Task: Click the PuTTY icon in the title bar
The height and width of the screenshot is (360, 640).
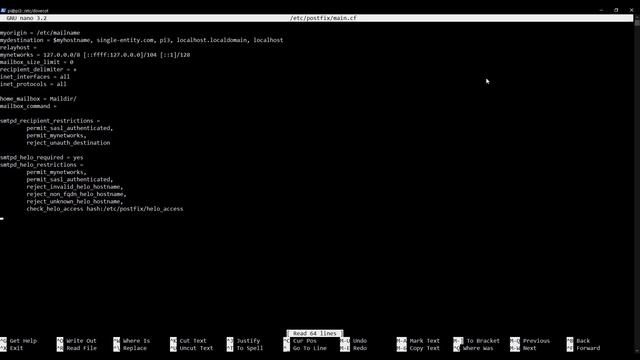Action: tap(3, 10)
